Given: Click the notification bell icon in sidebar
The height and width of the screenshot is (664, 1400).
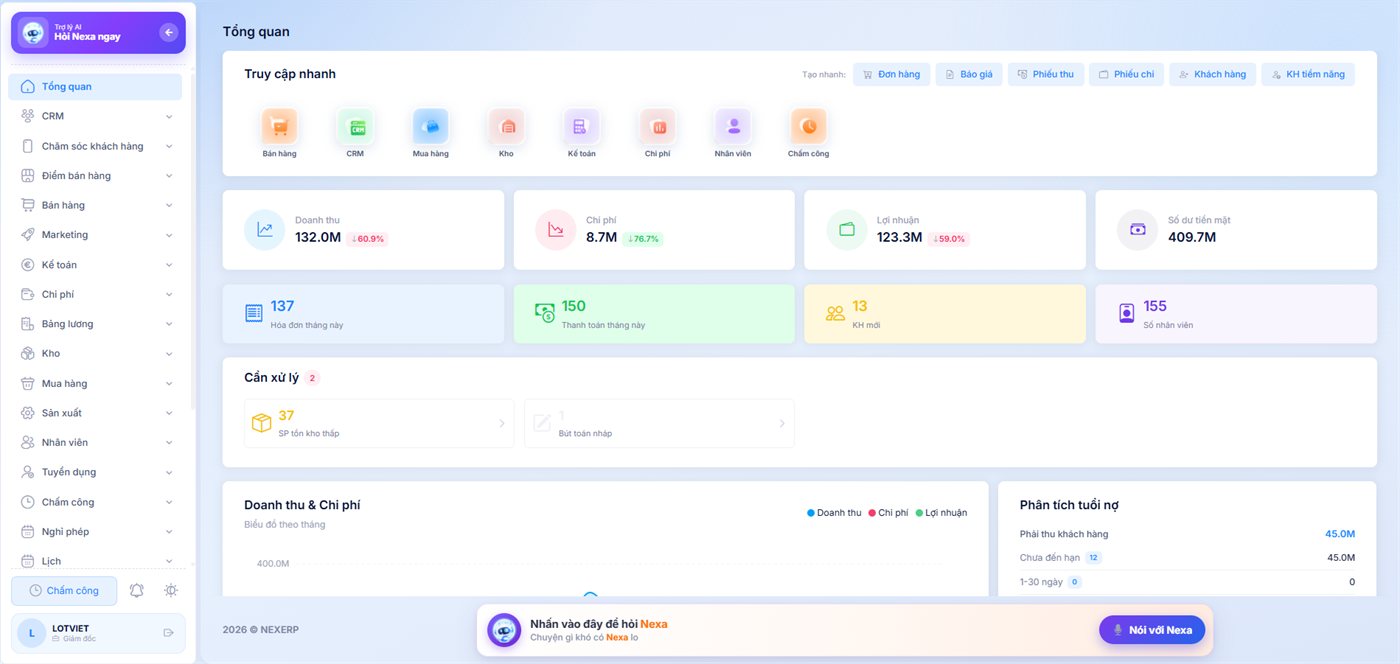Looking at the screenshot, I should coord(137,591).
